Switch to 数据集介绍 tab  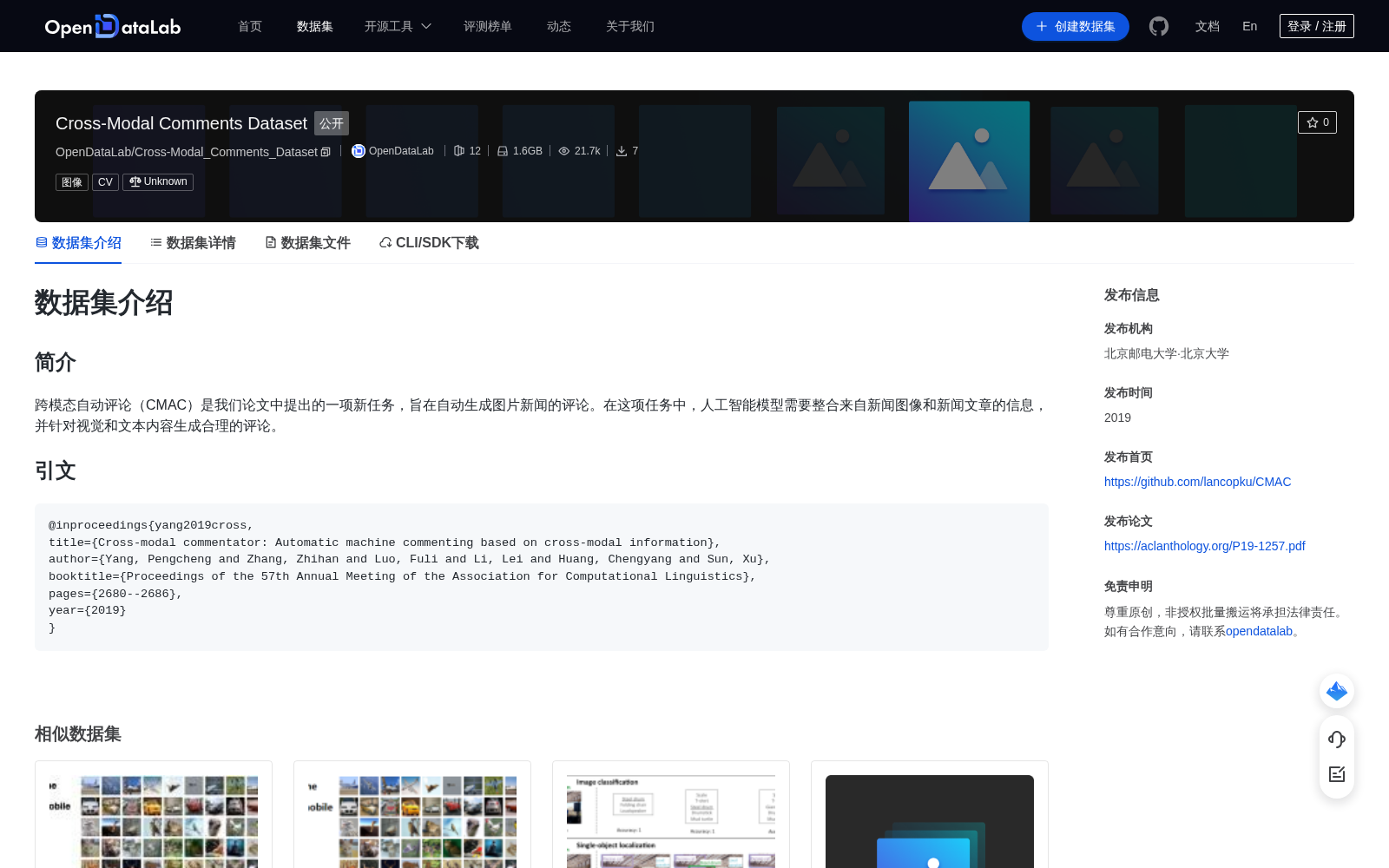pos(78,243)
